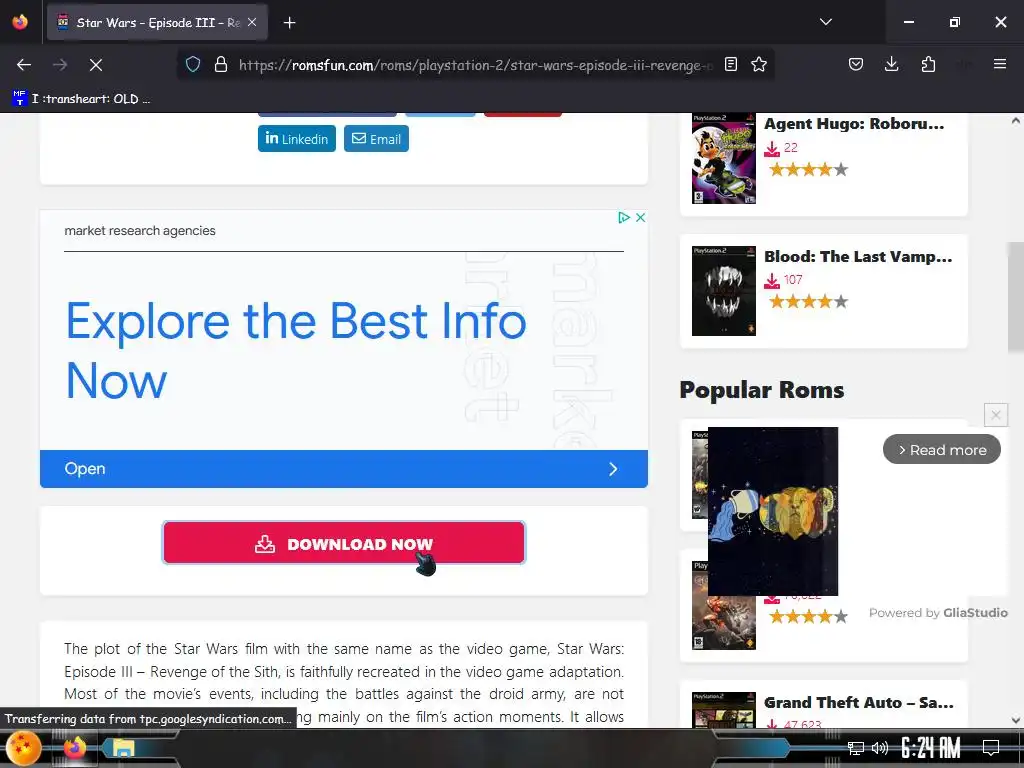Open the Pocket save icon

856,65
